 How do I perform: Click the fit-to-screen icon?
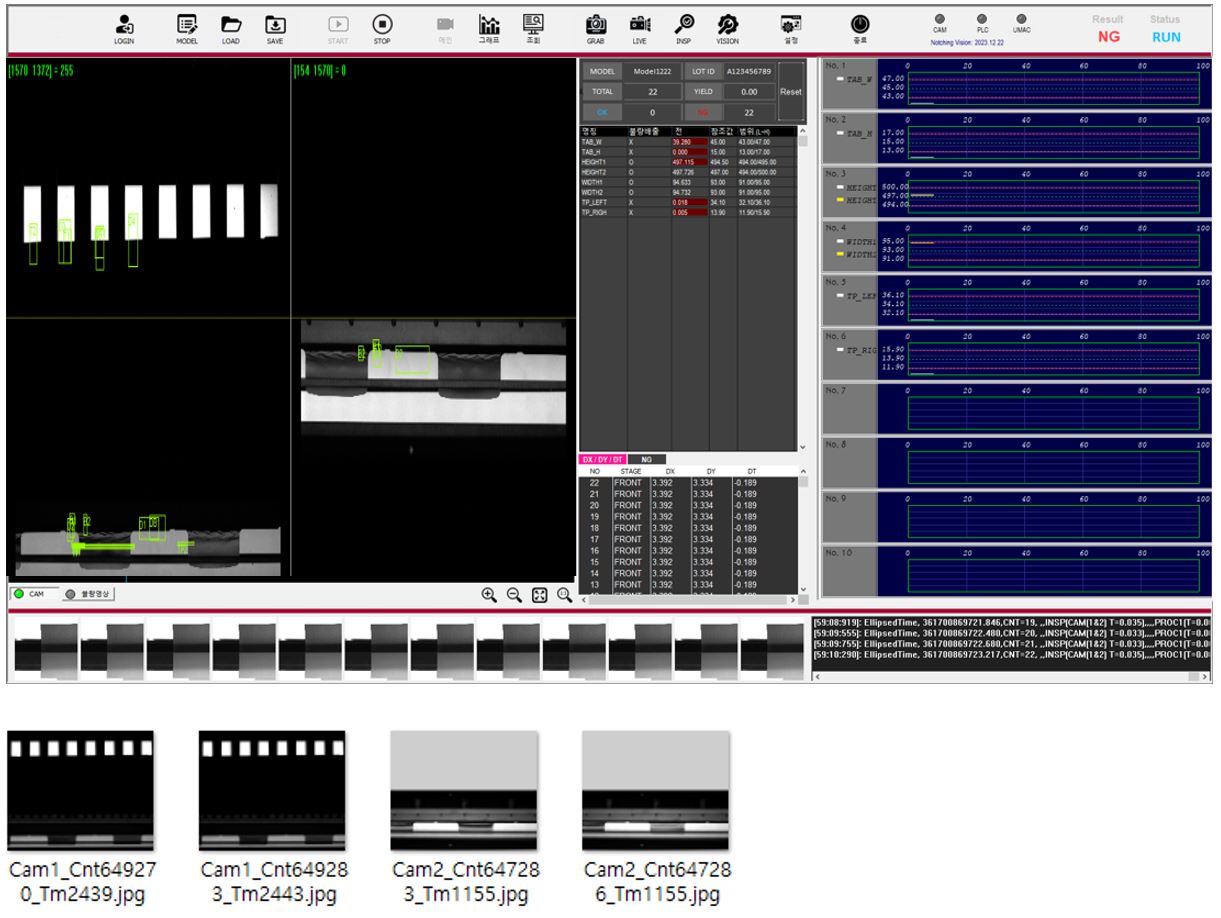point(539,595)
